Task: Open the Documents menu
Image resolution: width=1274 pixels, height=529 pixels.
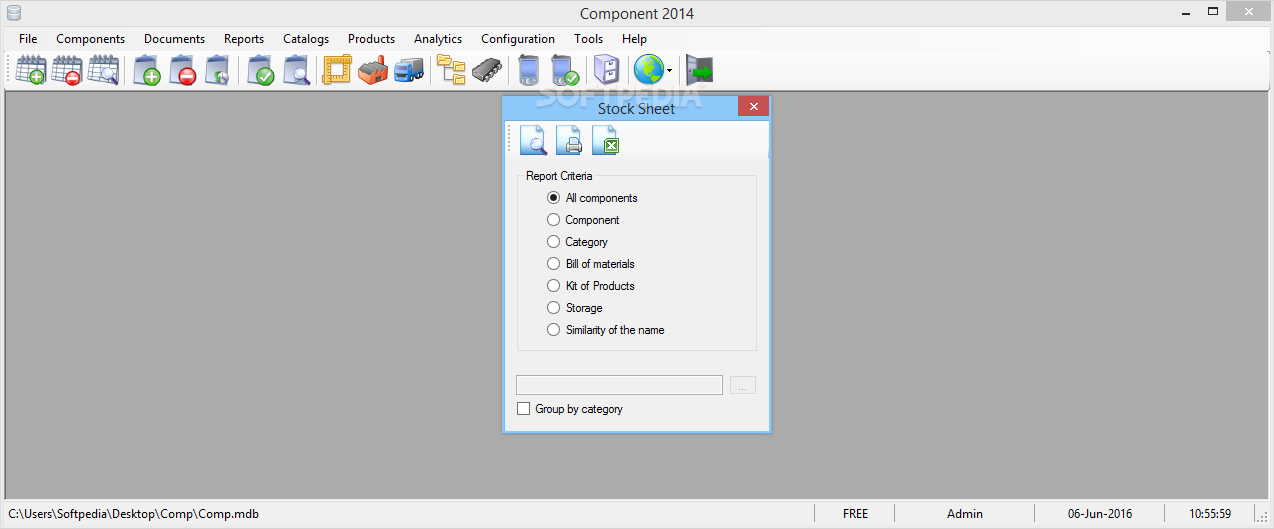Action: [x=174, y=39]
